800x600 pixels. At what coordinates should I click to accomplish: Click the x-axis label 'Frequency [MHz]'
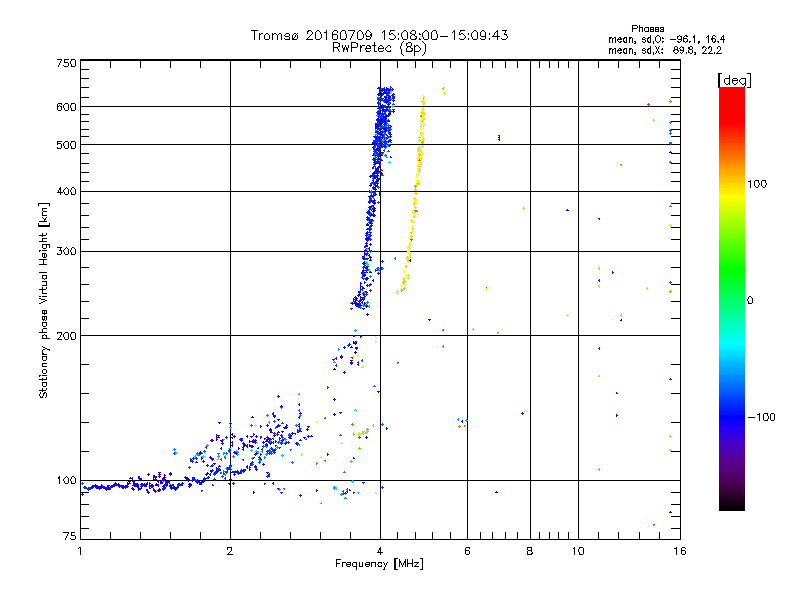(379, 564)
